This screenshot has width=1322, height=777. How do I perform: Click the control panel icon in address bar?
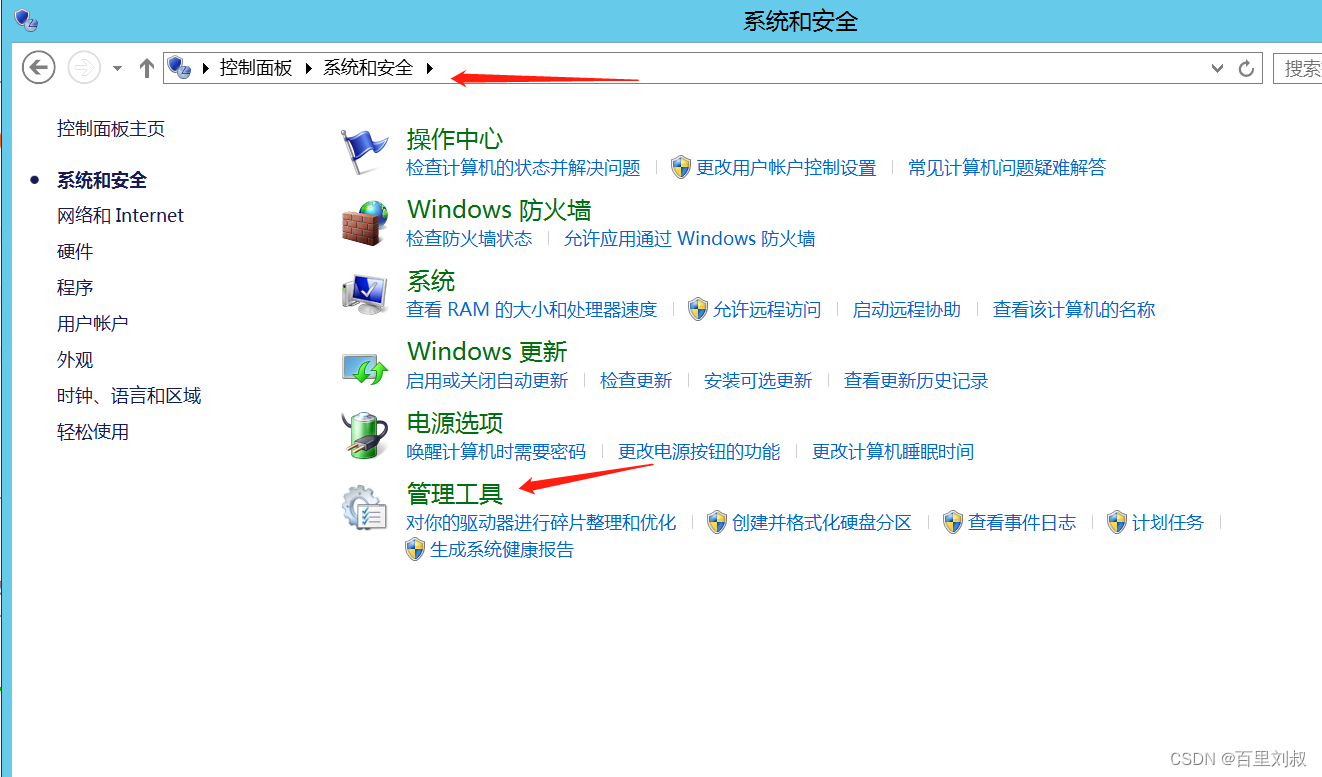click(x=179, y=68)
